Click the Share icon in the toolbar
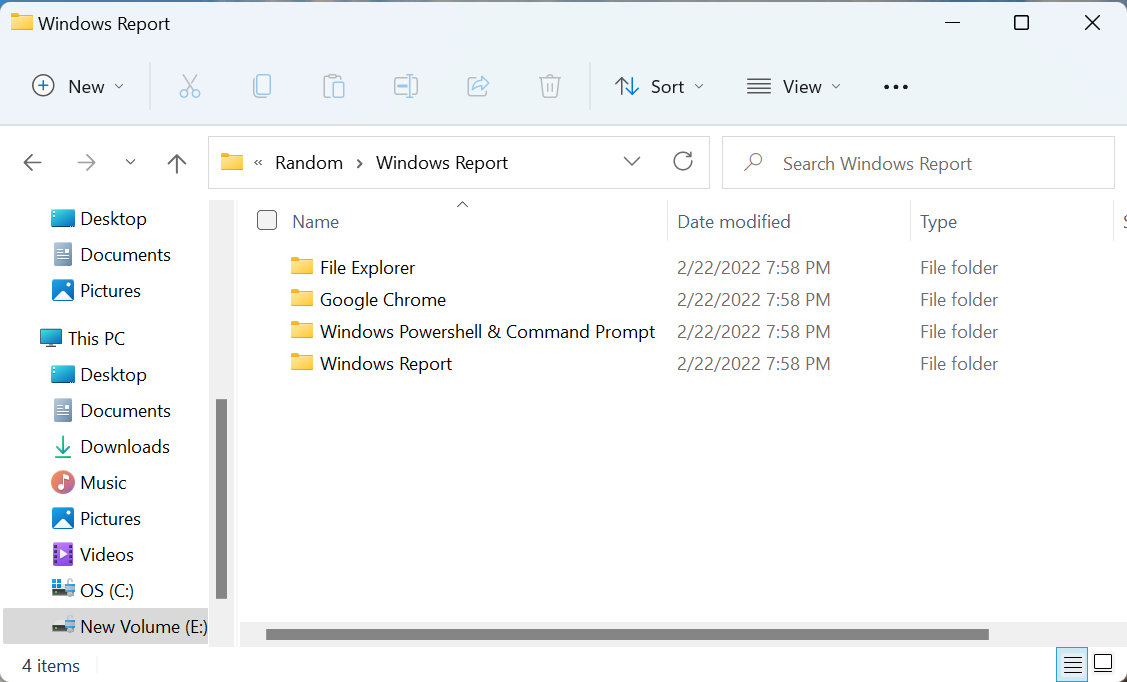 (478, 86)
